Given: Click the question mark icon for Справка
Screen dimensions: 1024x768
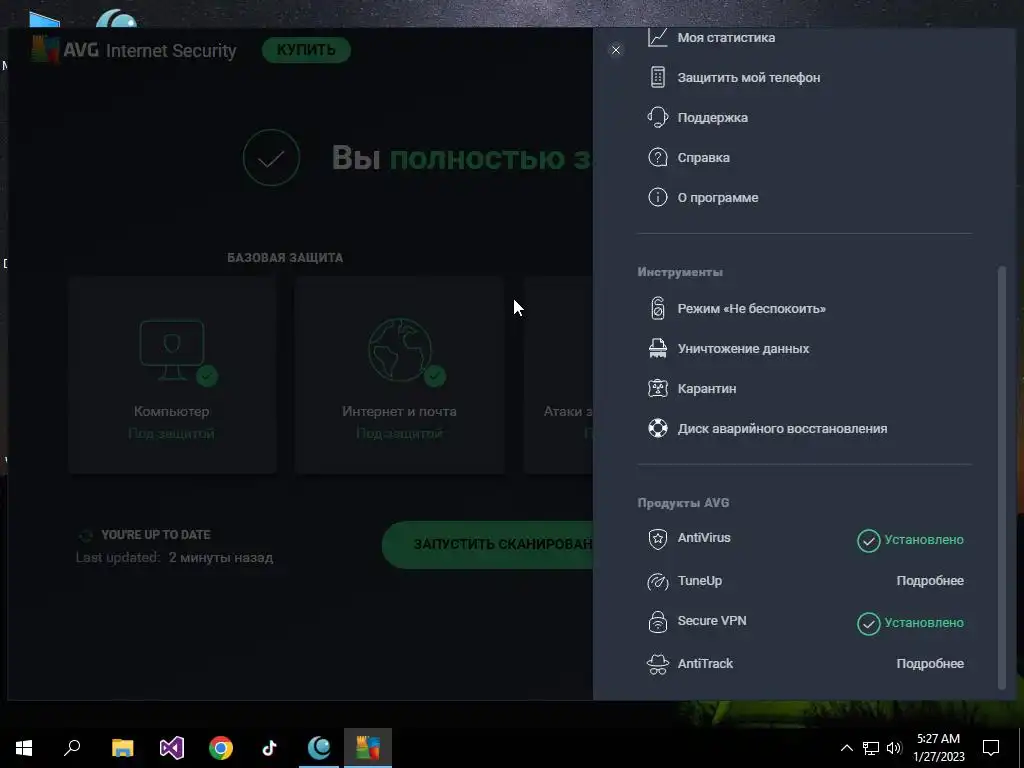Looking at the screenshot, I should click(x=658, y=157).
